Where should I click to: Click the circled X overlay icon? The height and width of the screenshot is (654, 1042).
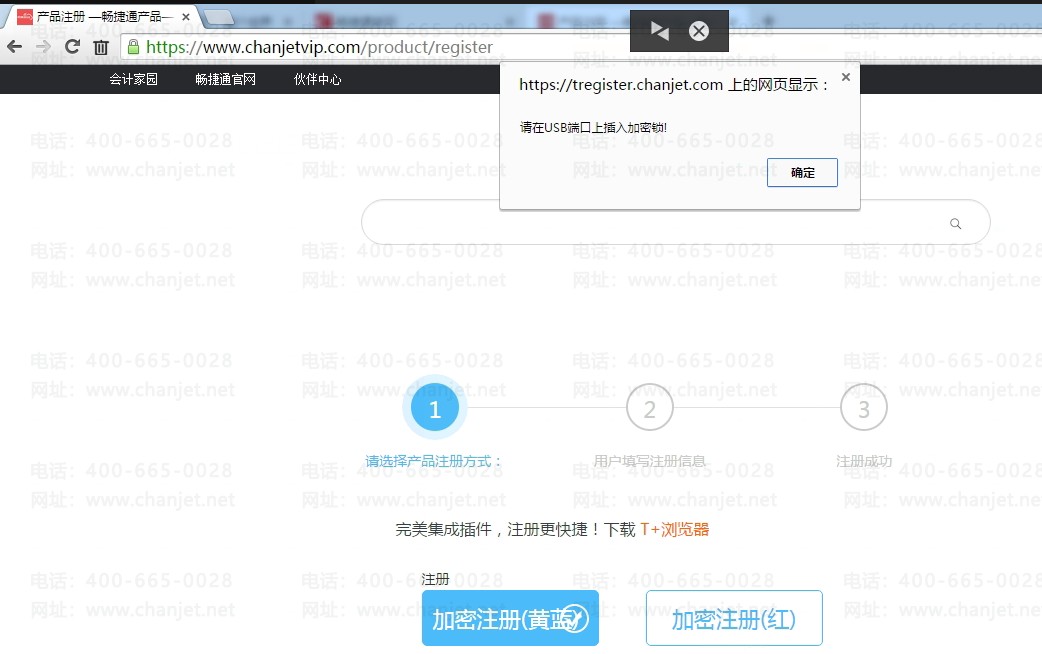pyautogui.click(x=698, y=31)
